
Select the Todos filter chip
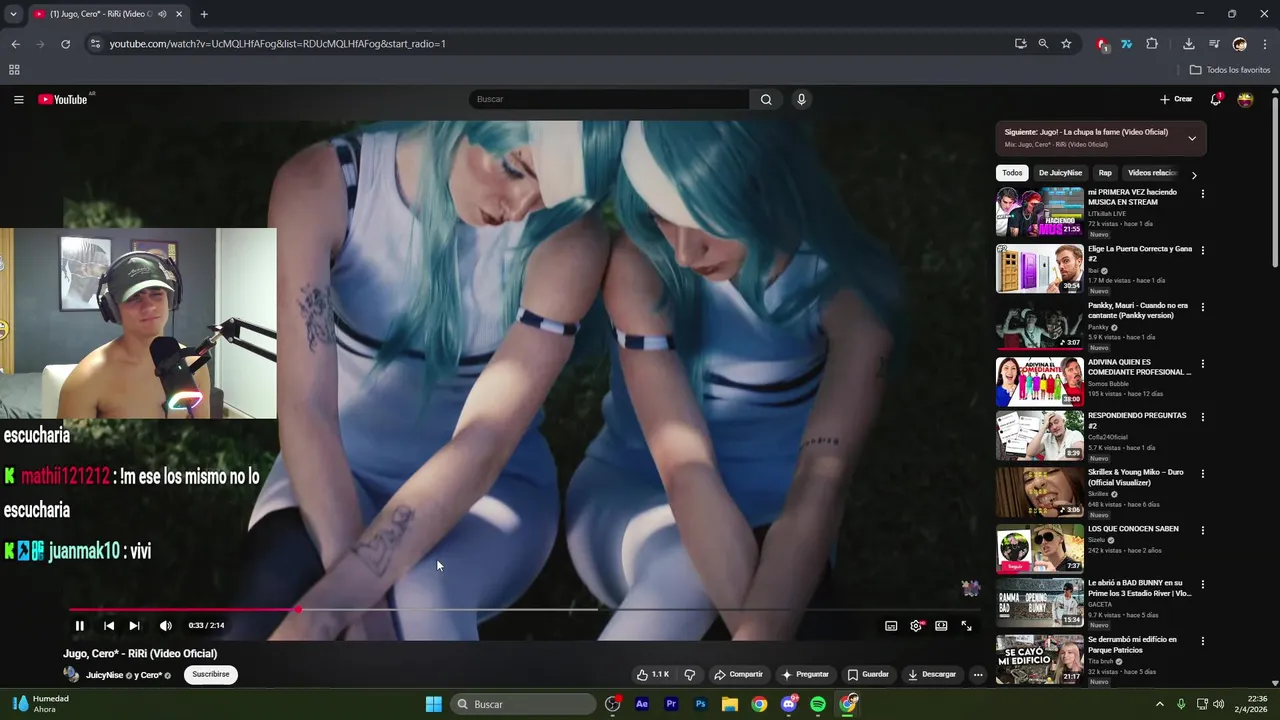click(1012, 173)
